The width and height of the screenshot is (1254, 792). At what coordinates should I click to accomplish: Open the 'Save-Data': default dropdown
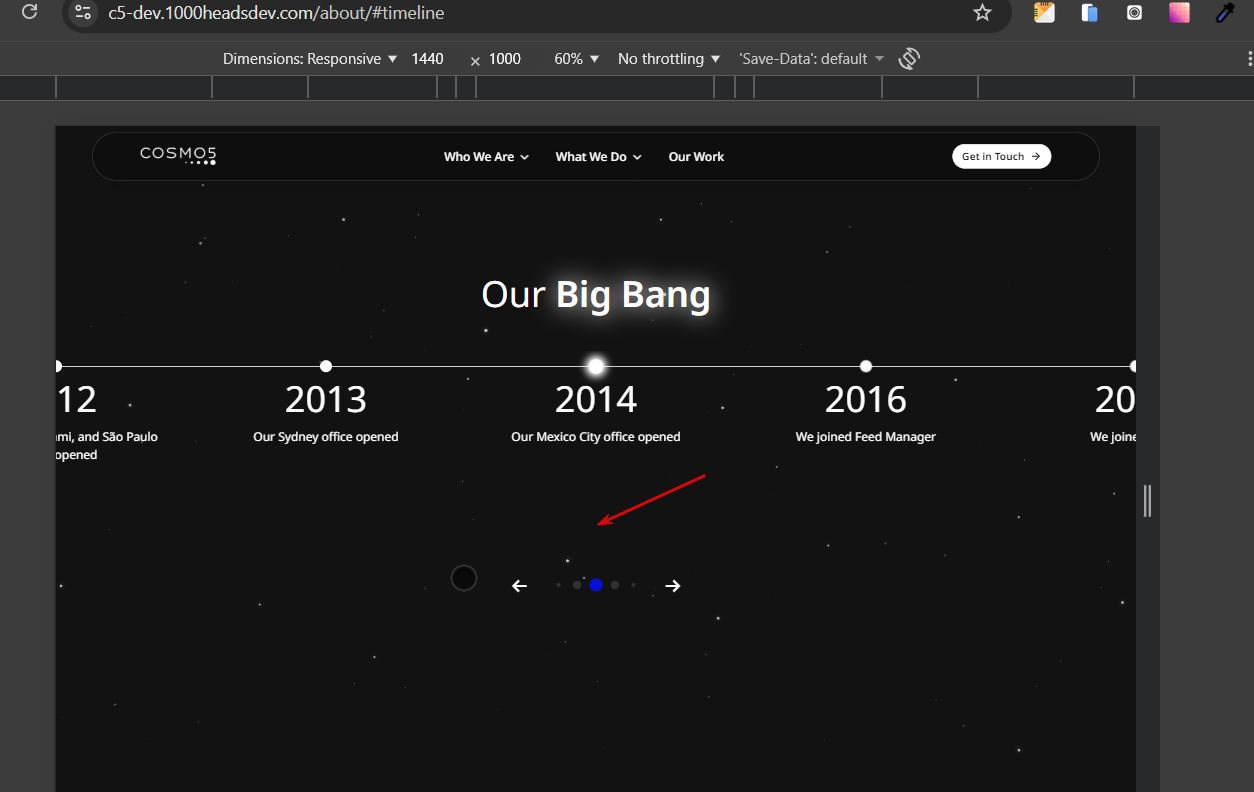(x=812, y=59)
